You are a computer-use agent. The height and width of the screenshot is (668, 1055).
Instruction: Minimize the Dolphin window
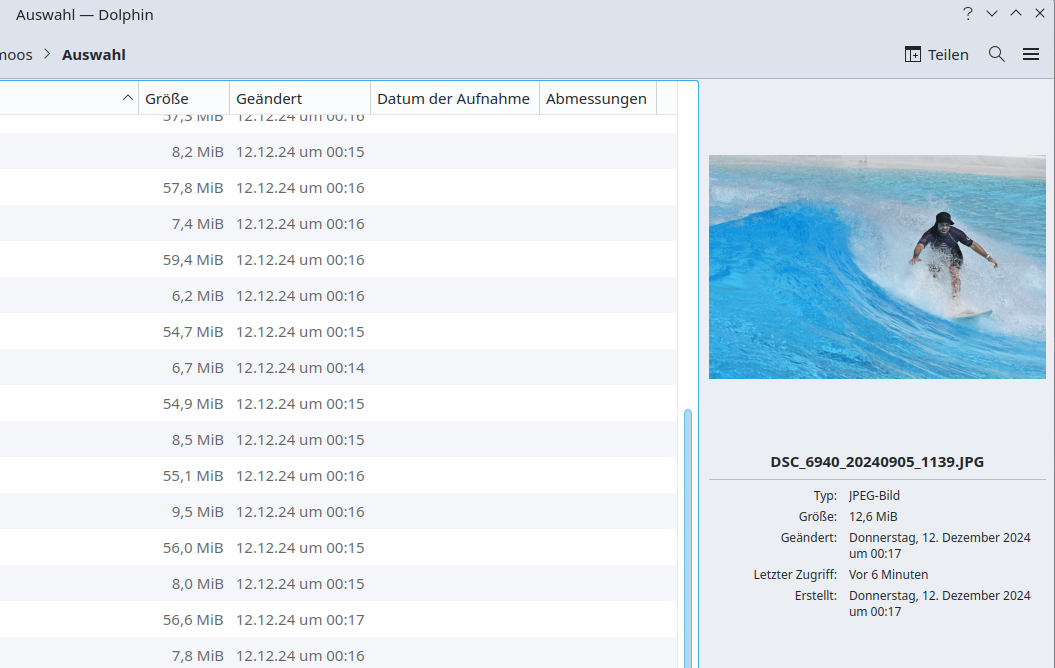pyautogui.click(x=992, y=13)
